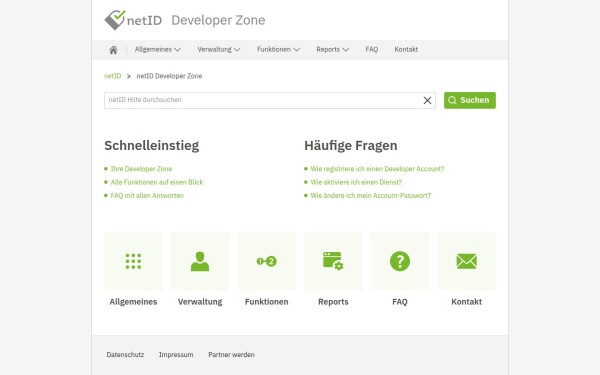Open the Funktionen steps icon tile
Screen dimensions: 600x375
pyautogui.click(x=267, y=261)
